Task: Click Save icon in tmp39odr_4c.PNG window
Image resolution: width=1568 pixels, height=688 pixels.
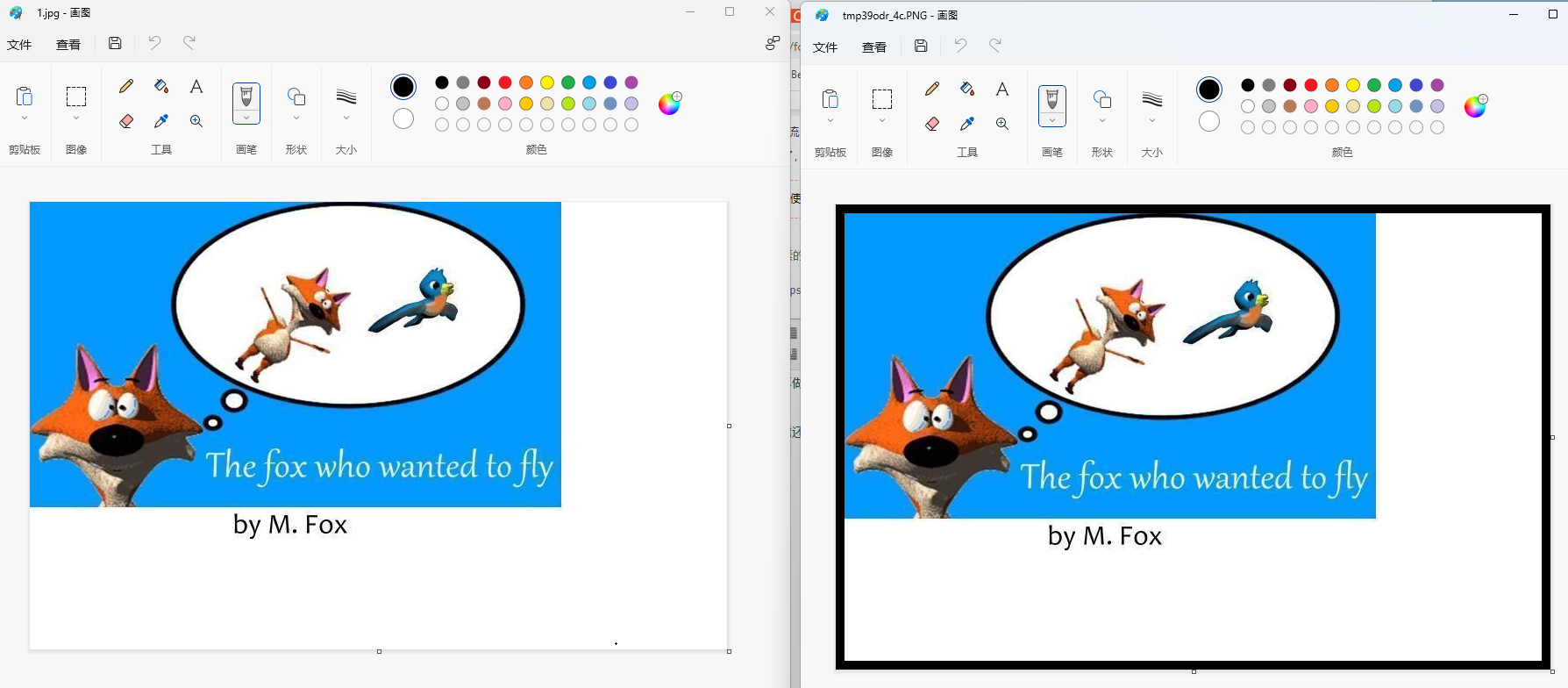Action: click(x=921, y=46)
